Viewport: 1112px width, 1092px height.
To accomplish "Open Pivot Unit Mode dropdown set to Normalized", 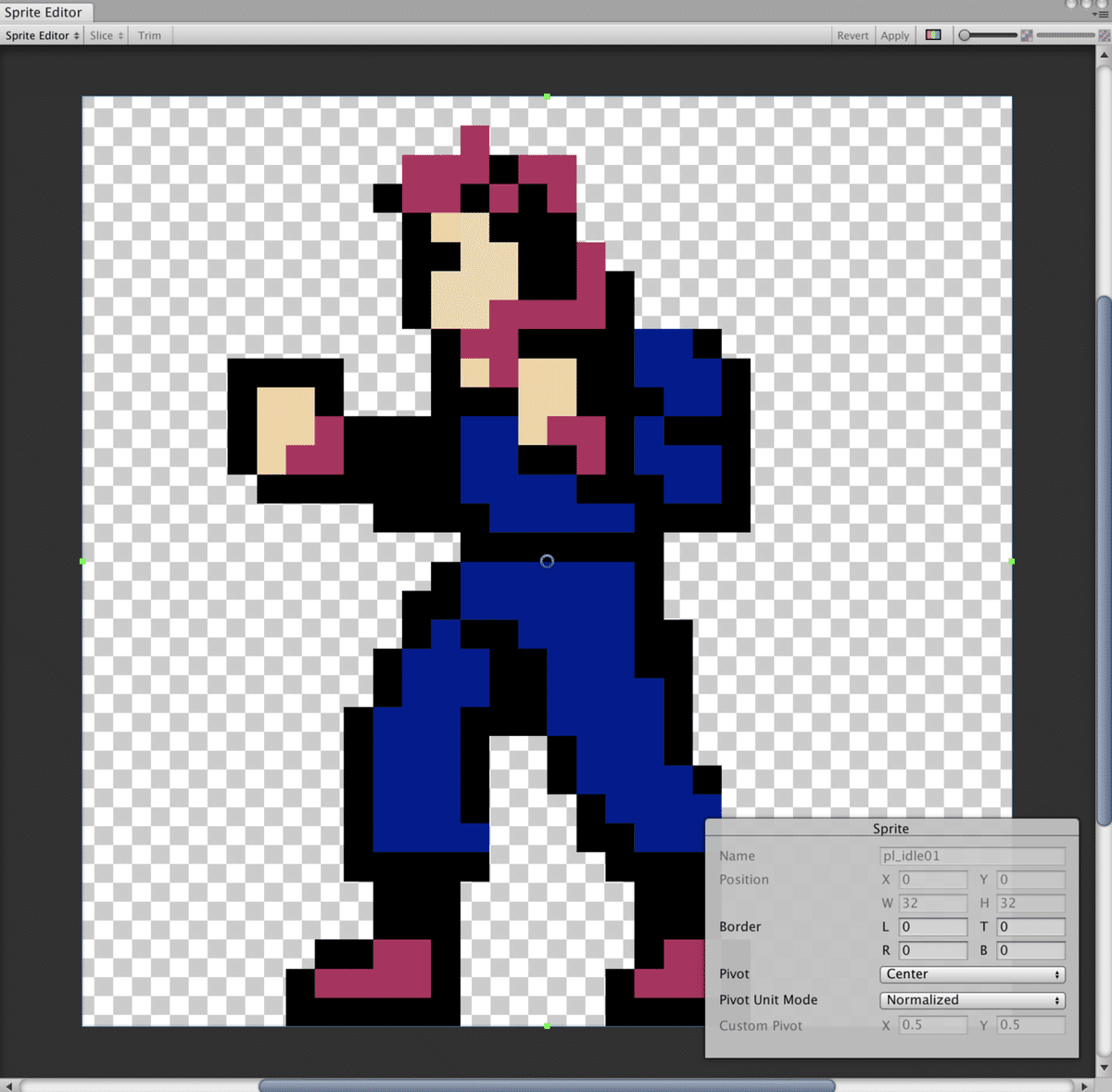I will coord(972,1000).
